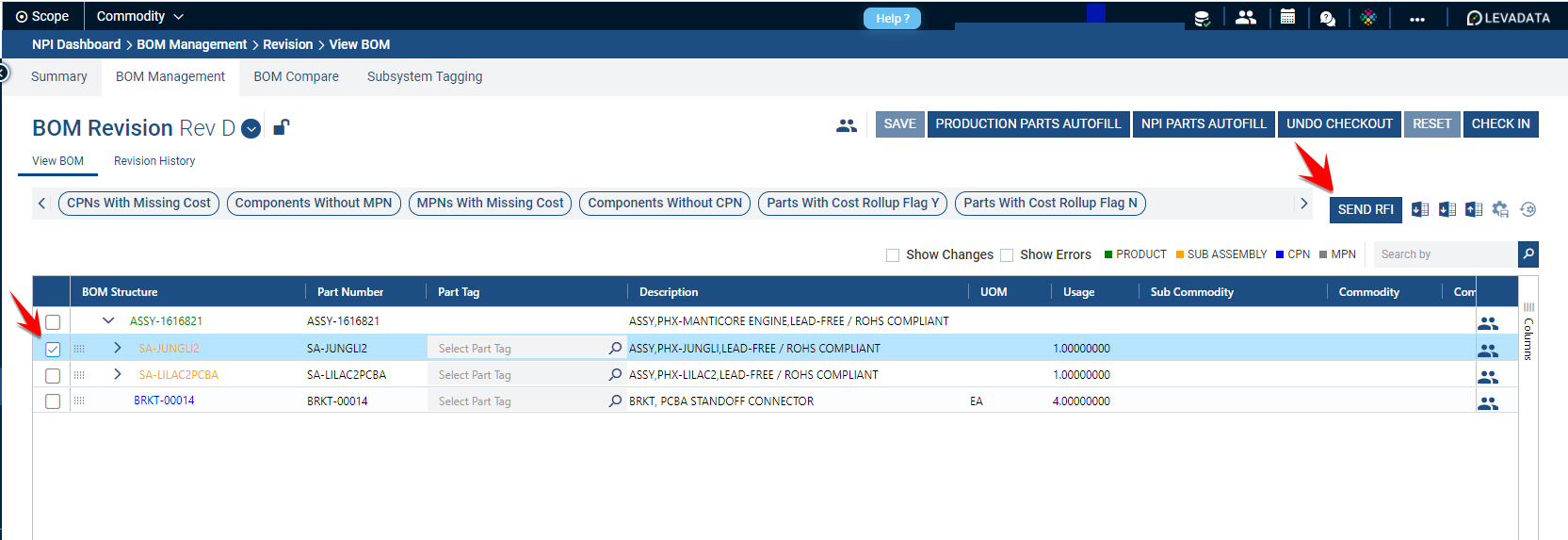Image resolution: width=1568 pixels, height=540 pixels.
Task: Click the database status icon
Action: (1203, 18)
